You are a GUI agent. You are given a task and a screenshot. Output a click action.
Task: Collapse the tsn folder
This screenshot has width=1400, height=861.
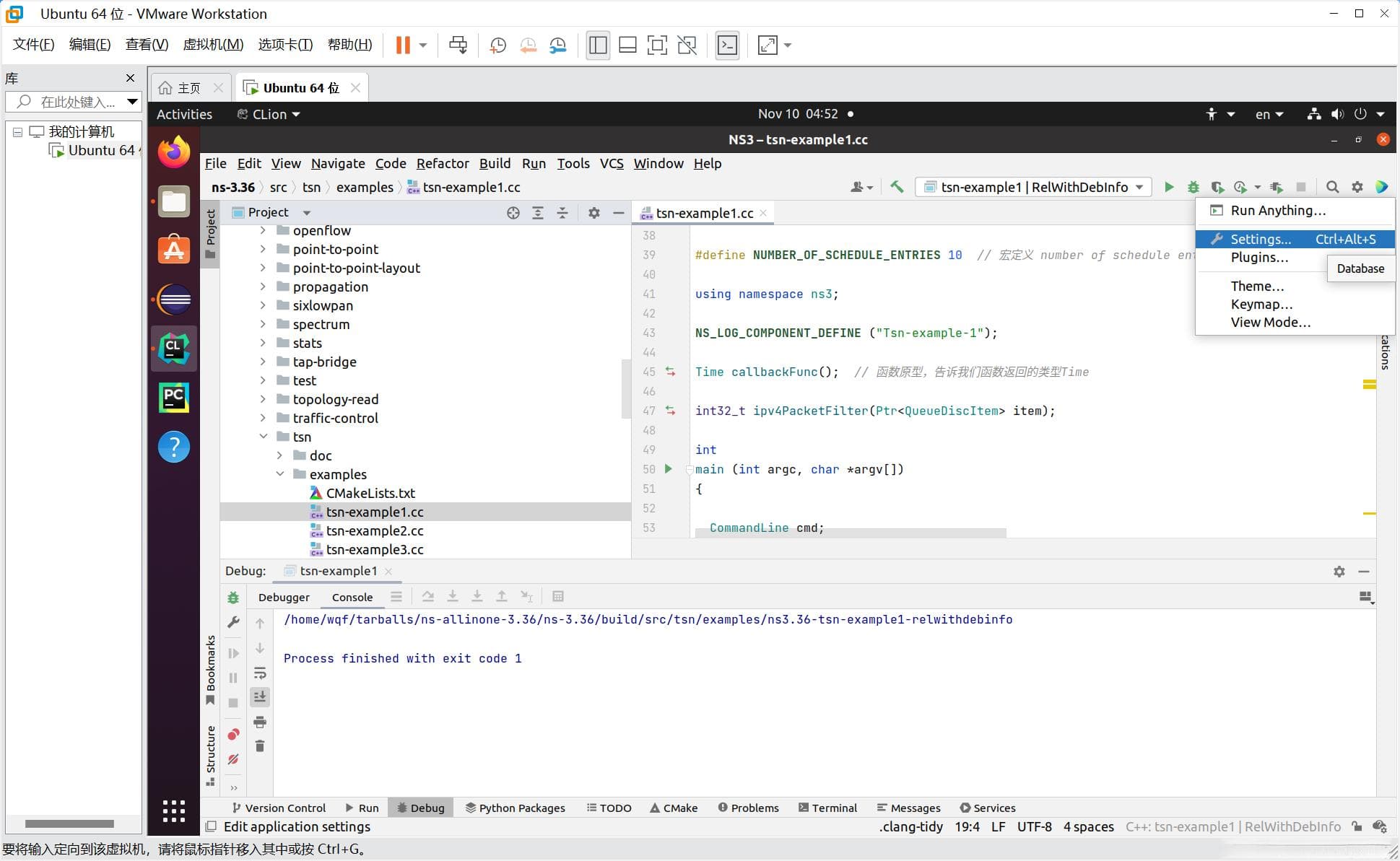pyautogui.click(x=263, y=437)
